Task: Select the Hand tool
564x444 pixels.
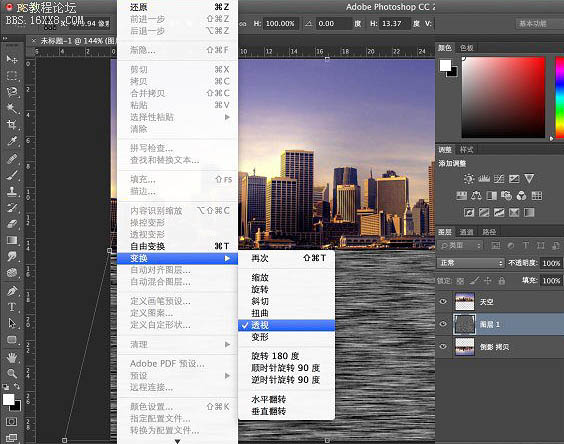Action: 12,357
